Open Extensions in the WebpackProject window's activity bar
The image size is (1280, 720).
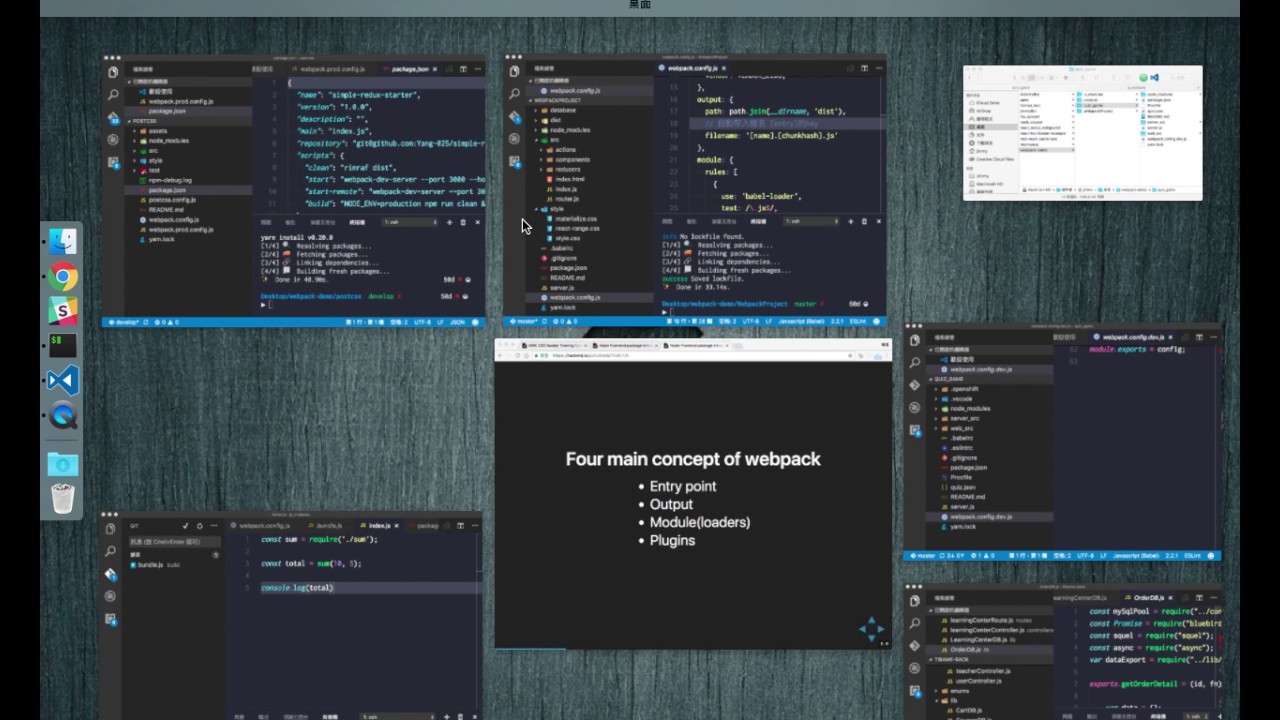515,161
